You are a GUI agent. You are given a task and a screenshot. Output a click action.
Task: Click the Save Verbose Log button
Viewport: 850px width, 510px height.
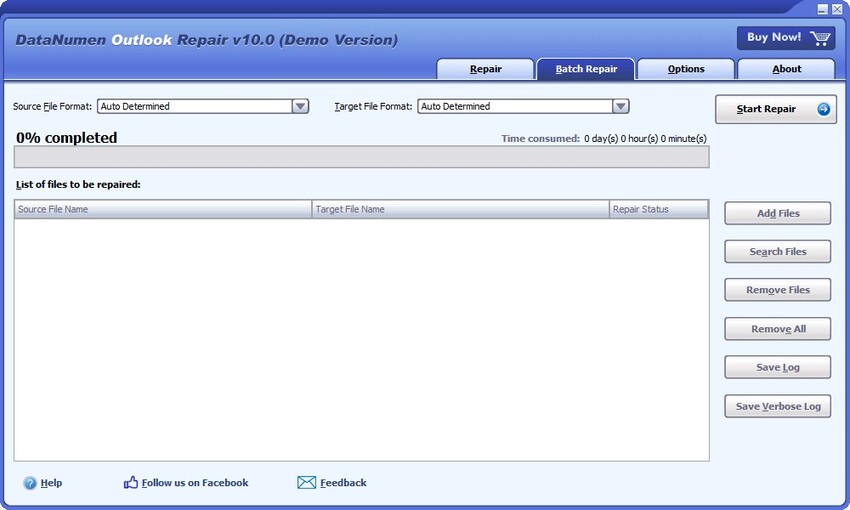point(777,406)
